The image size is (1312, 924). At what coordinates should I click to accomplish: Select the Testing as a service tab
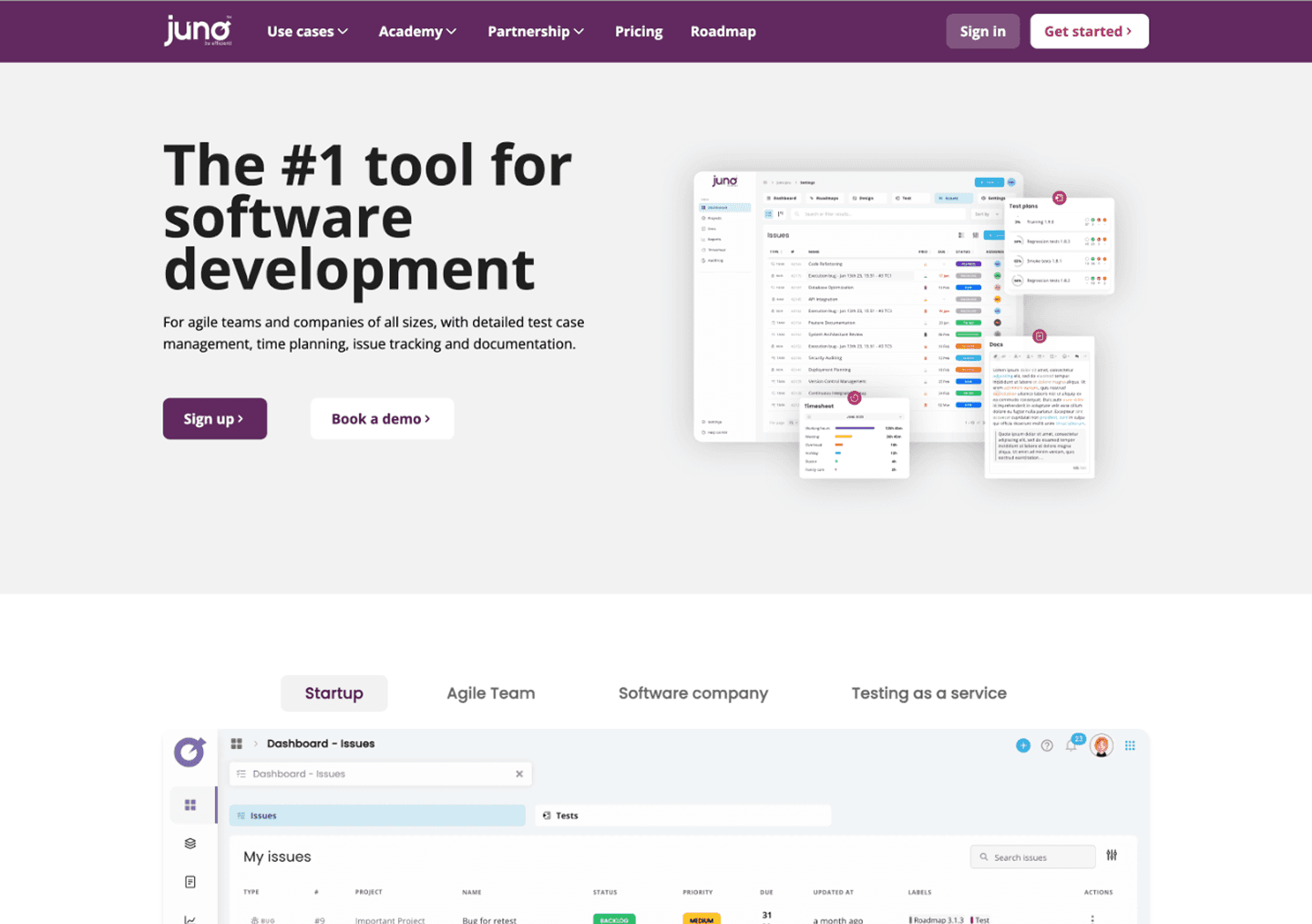tap(929, 693)
